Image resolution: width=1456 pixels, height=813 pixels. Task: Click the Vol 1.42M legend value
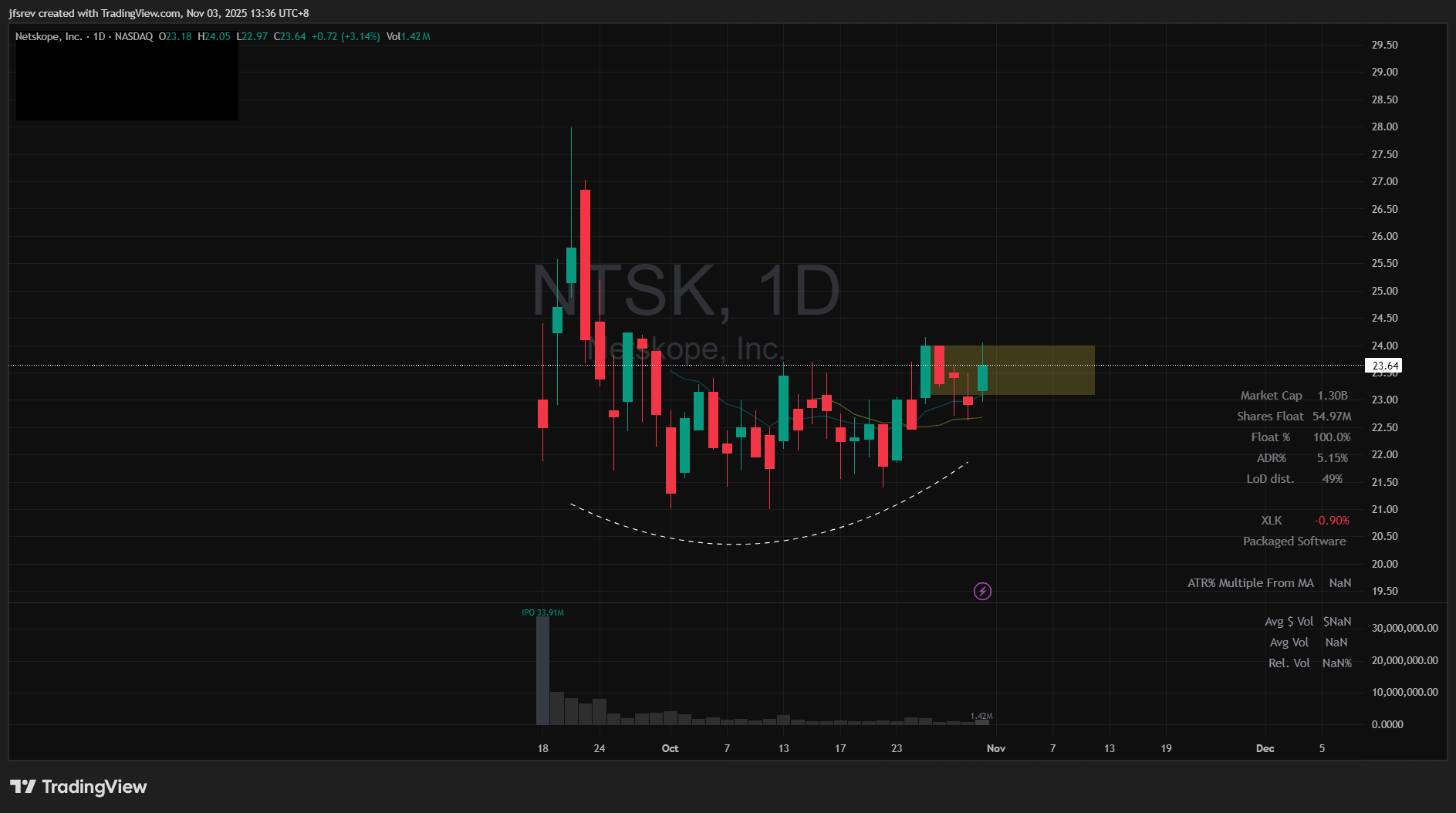point(408,36)
